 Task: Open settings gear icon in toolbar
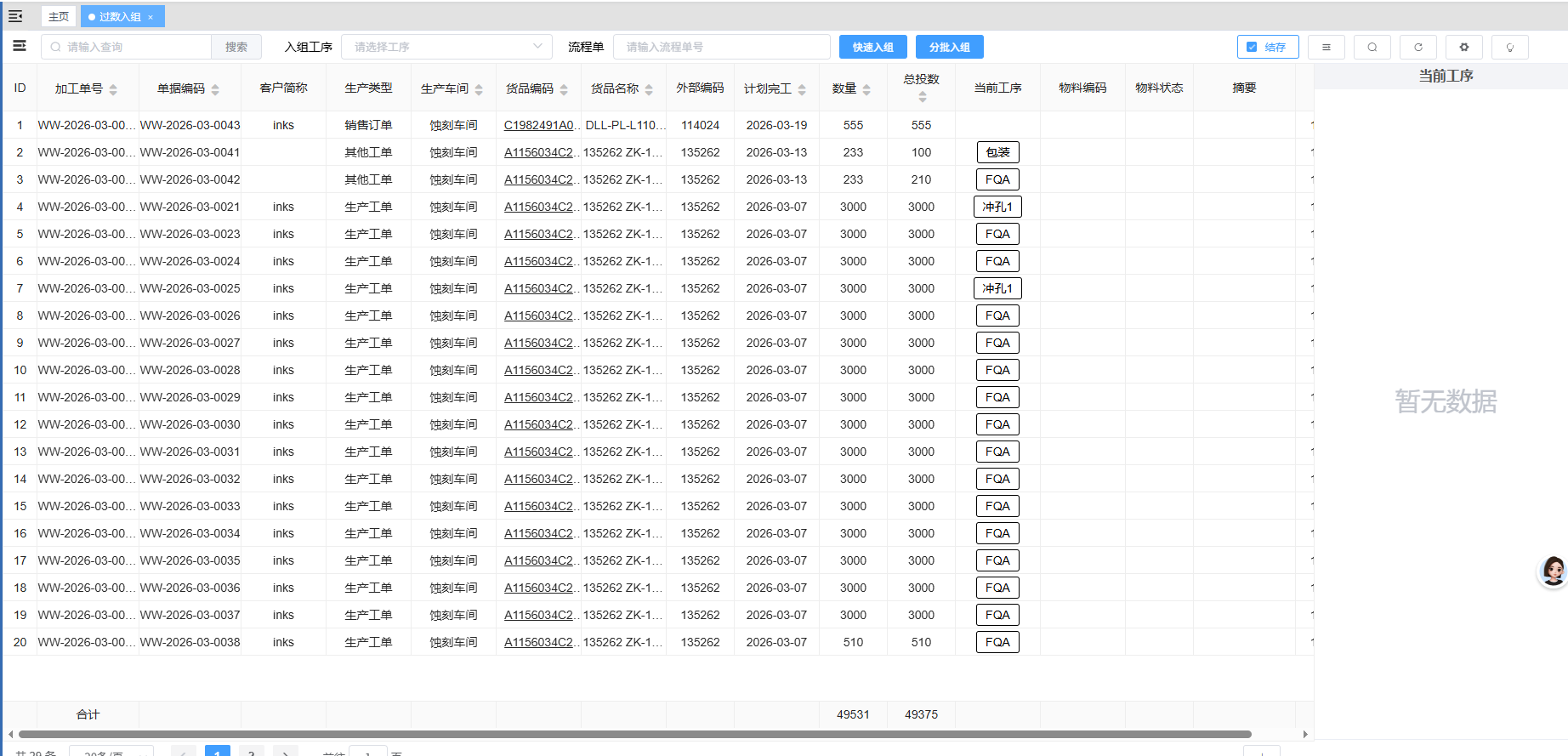[1463, 48]
